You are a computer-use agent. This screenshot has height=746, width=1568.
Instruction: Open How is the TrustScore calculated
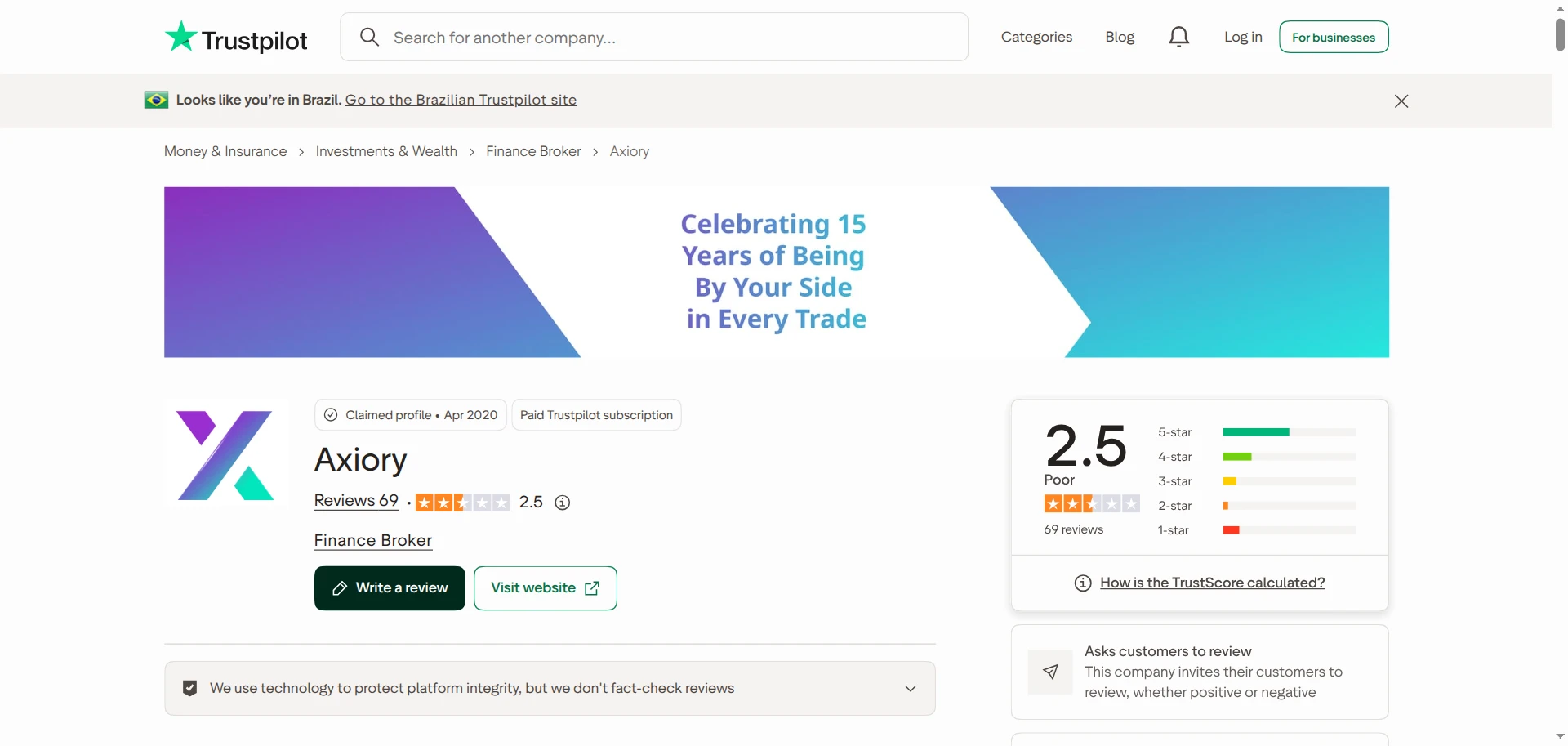(x=1213, y=583)
